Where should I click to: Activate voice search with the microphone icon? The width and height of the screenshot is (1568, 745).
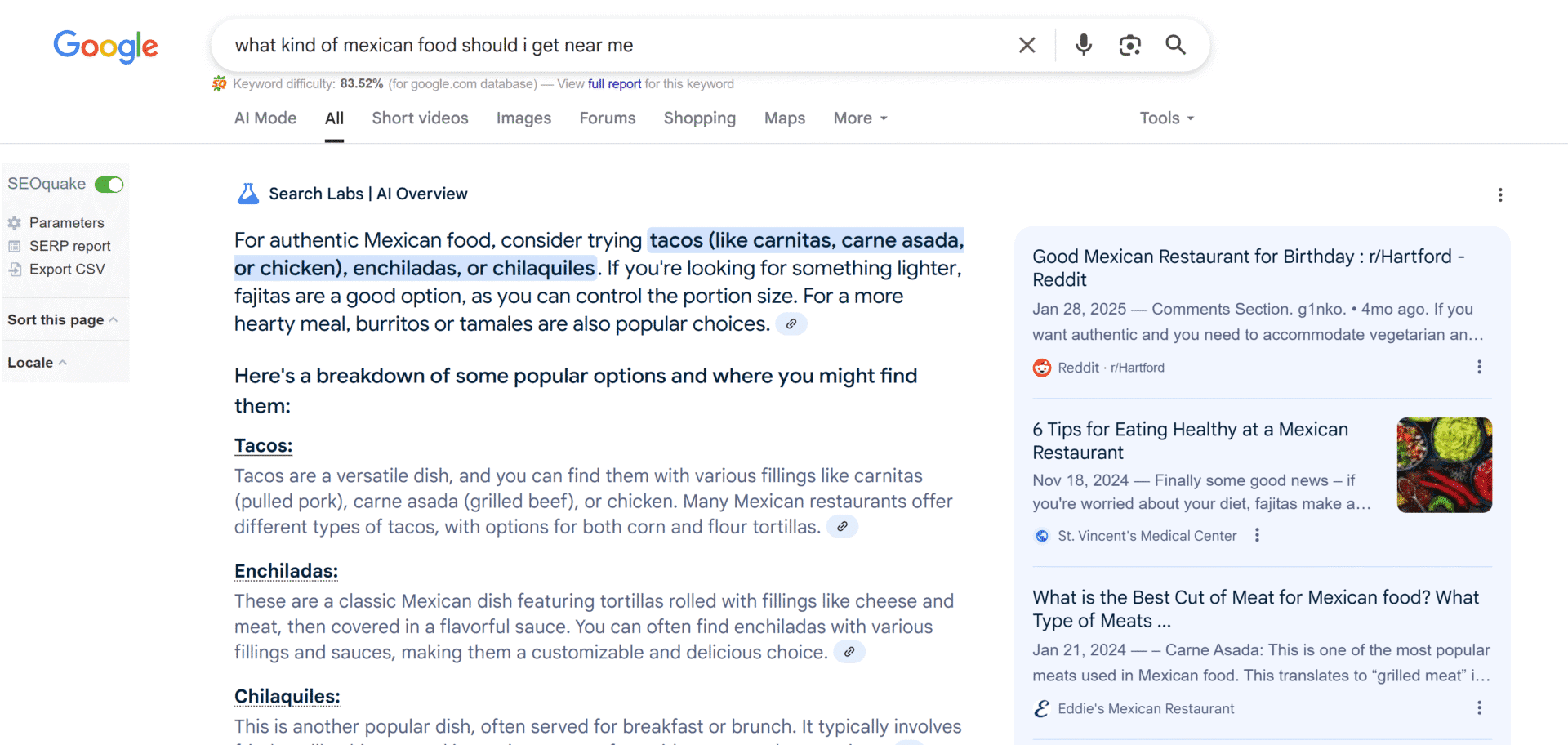1084,45
